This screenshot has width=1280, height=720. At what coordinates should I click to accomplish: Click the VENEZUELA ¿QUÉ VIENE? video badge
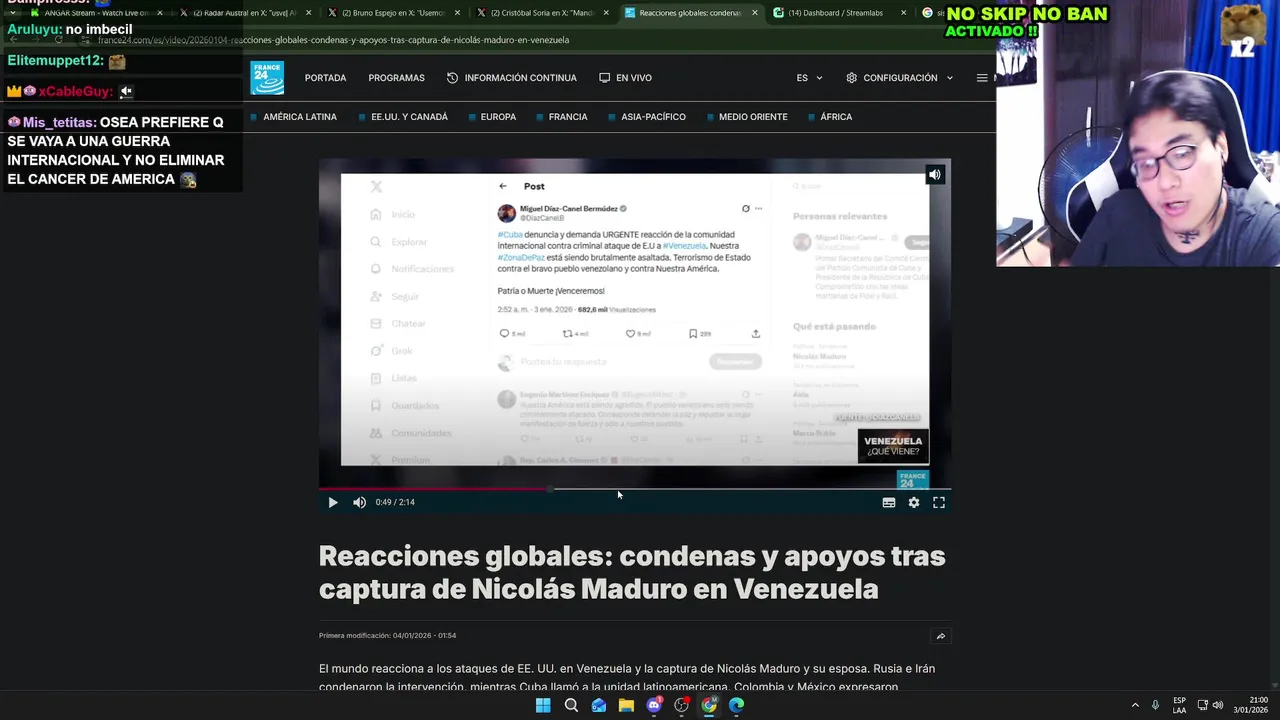click(893, 446)
